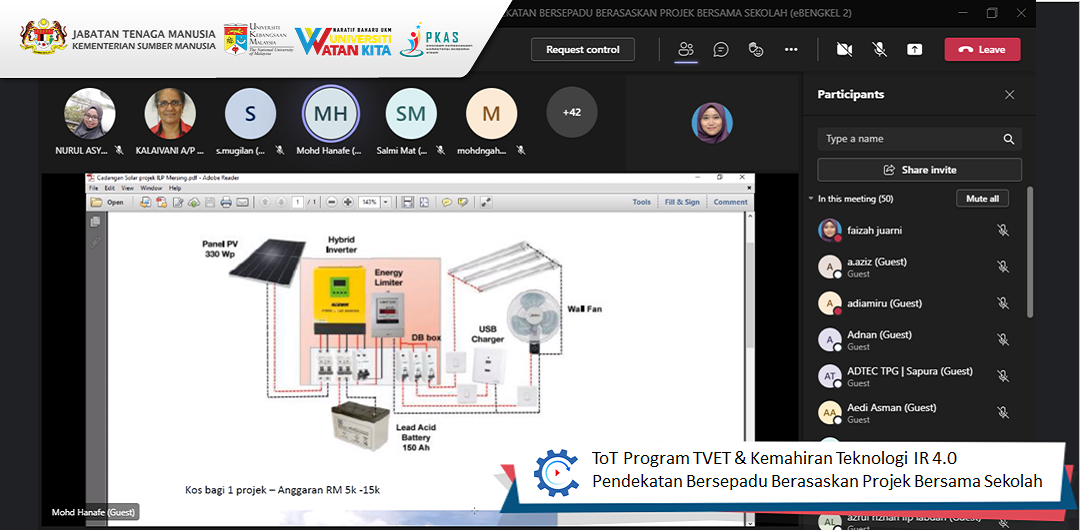Viewport: 1080px width, 530px height.
Task: Close the Participants panel
Action: (x=1009, y=94)
